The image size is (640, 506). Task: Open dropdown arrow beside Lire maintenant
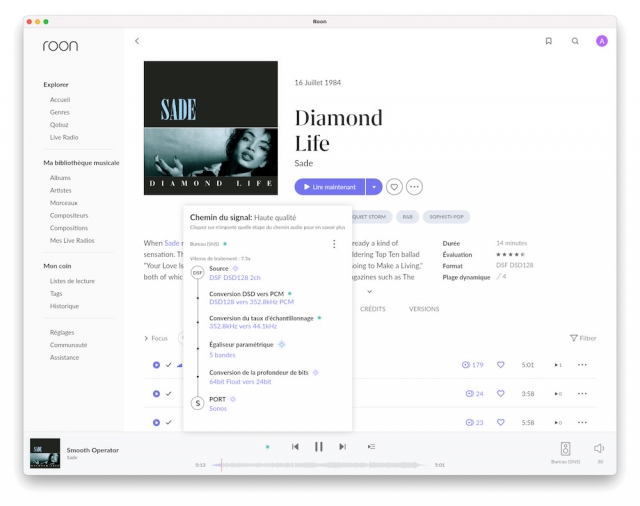pyautogui.click(x=374, y=187)
